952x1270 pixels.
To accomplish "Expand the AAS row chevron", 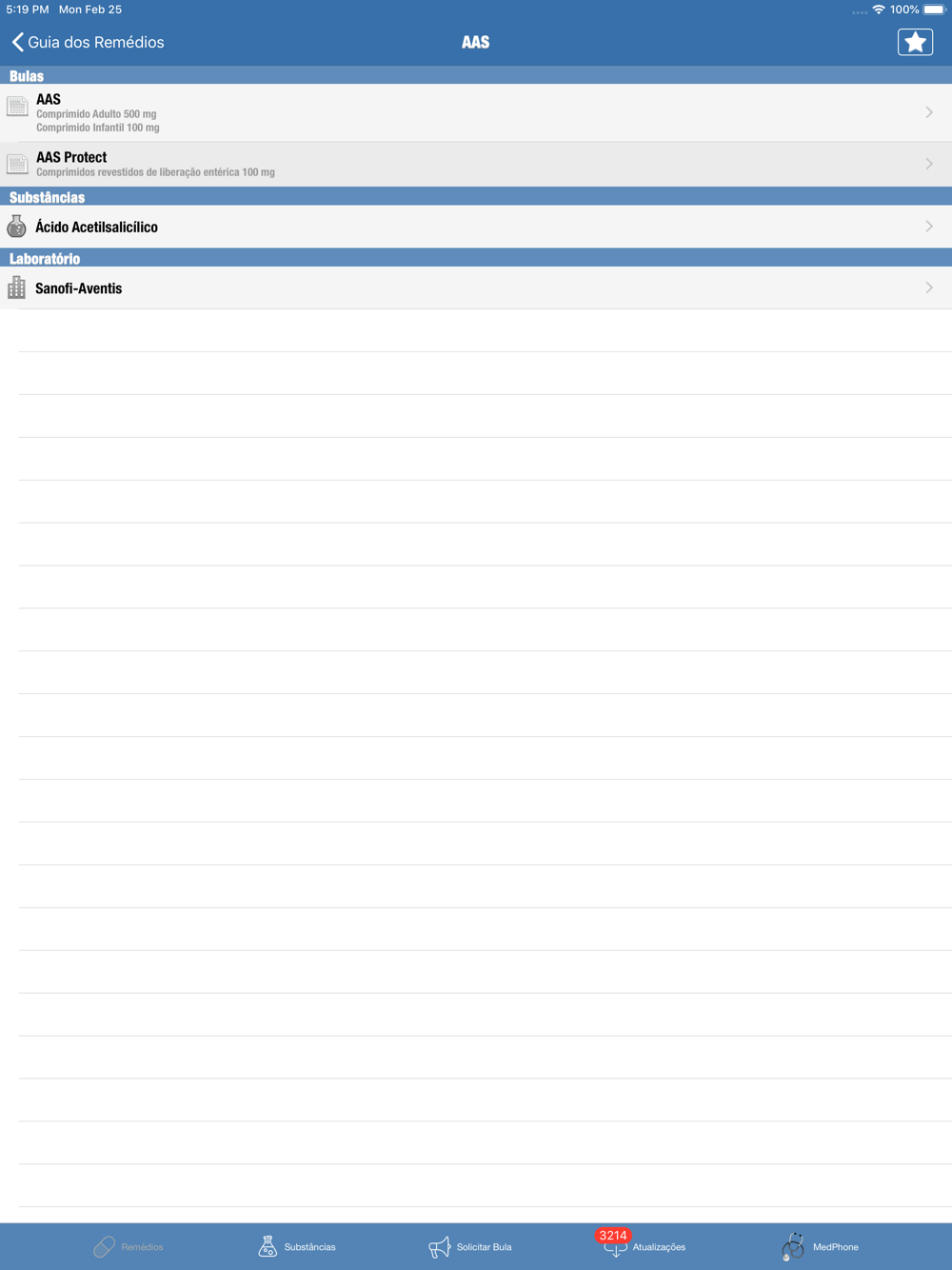I will pyautogui.click(x=929, y=112).
